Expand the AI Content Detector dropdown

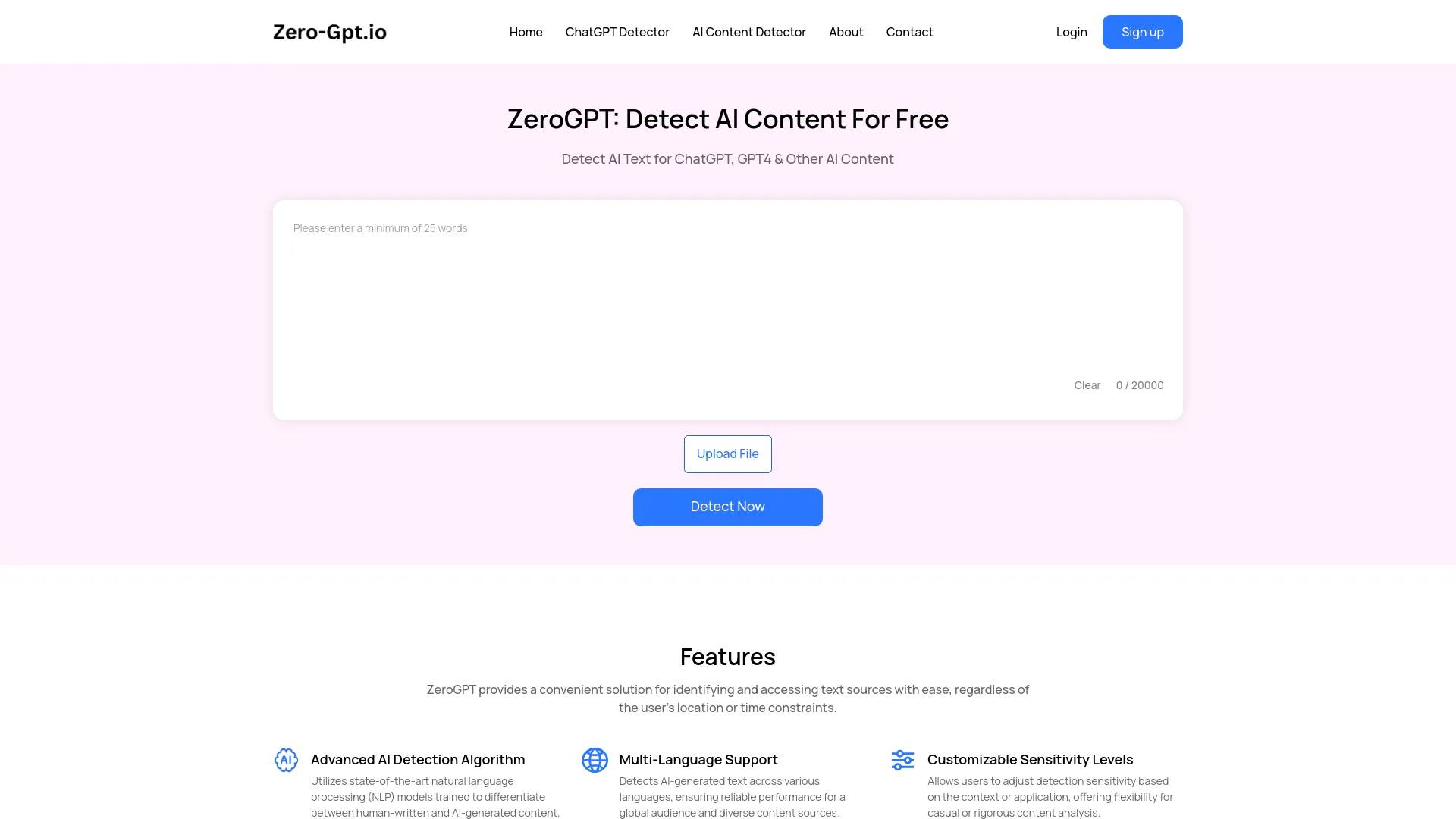point(749,31)
